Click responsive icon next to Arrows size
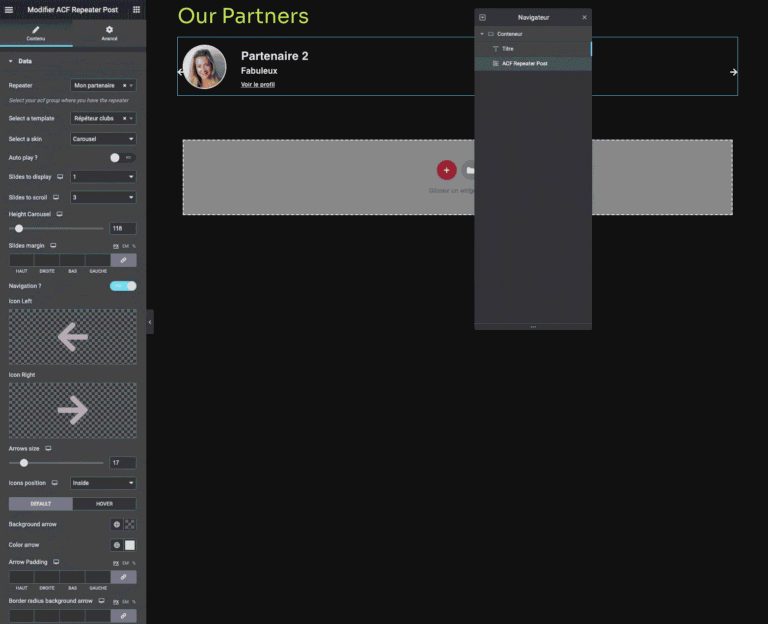The image size is (768, 624). pos(48,448)
